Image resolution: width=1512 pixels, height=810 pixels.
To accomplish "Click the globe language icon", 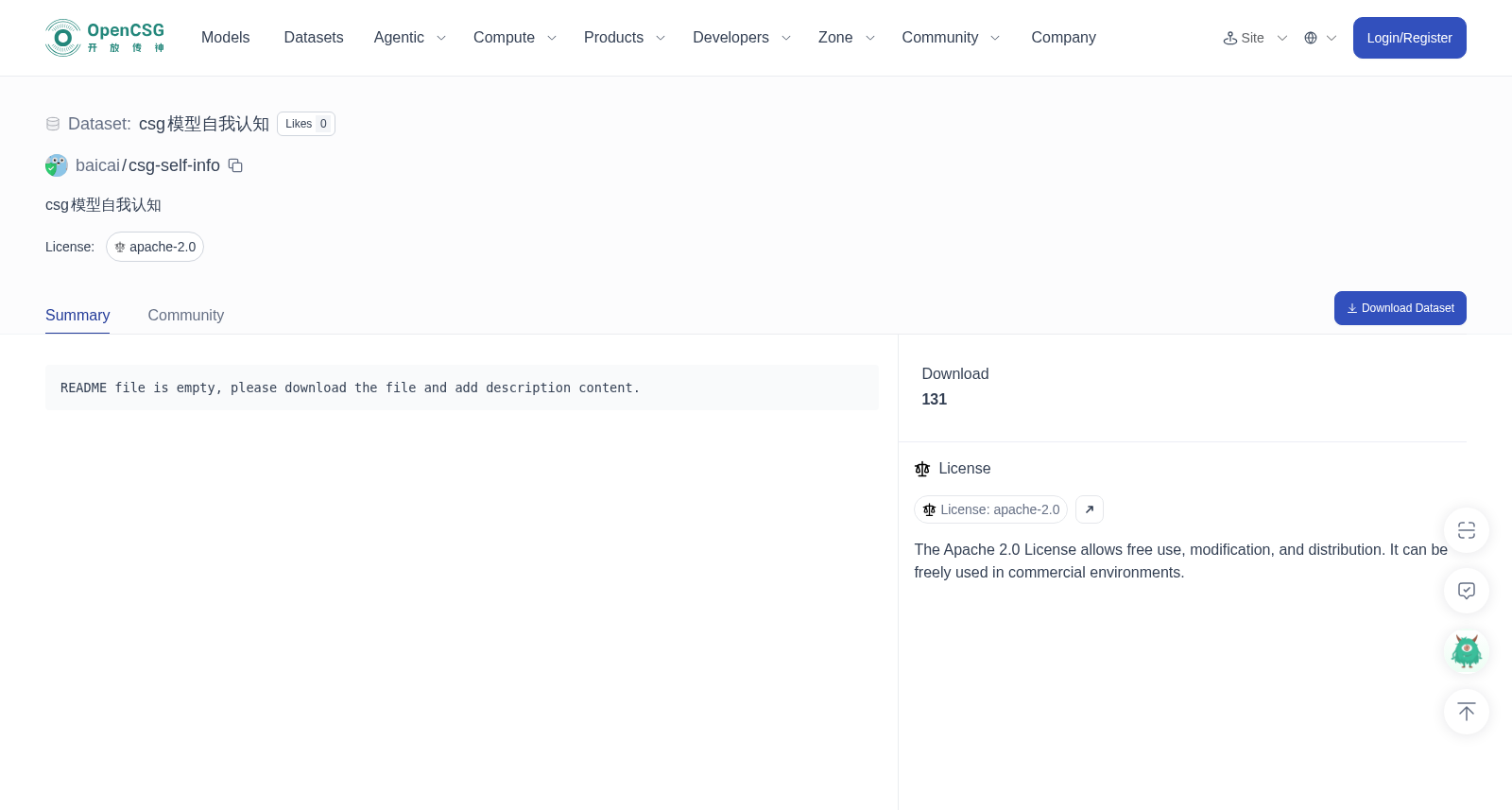I will tap(1311, 38).
